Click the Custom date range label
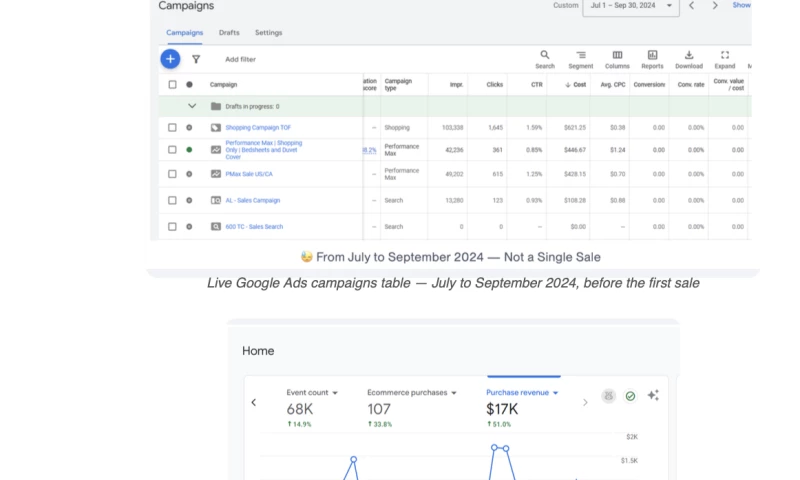The width and height of the screenshot is (800, 480). click(x=566, y=6)
